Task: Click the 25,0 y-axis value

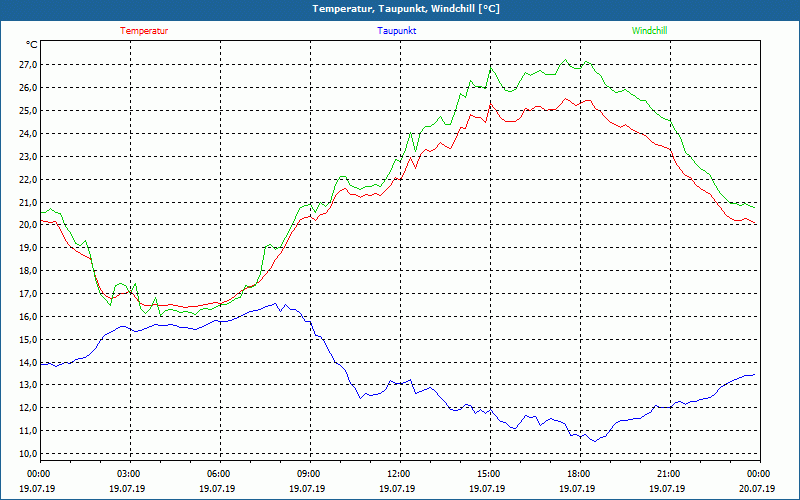Action: (28, 110)
